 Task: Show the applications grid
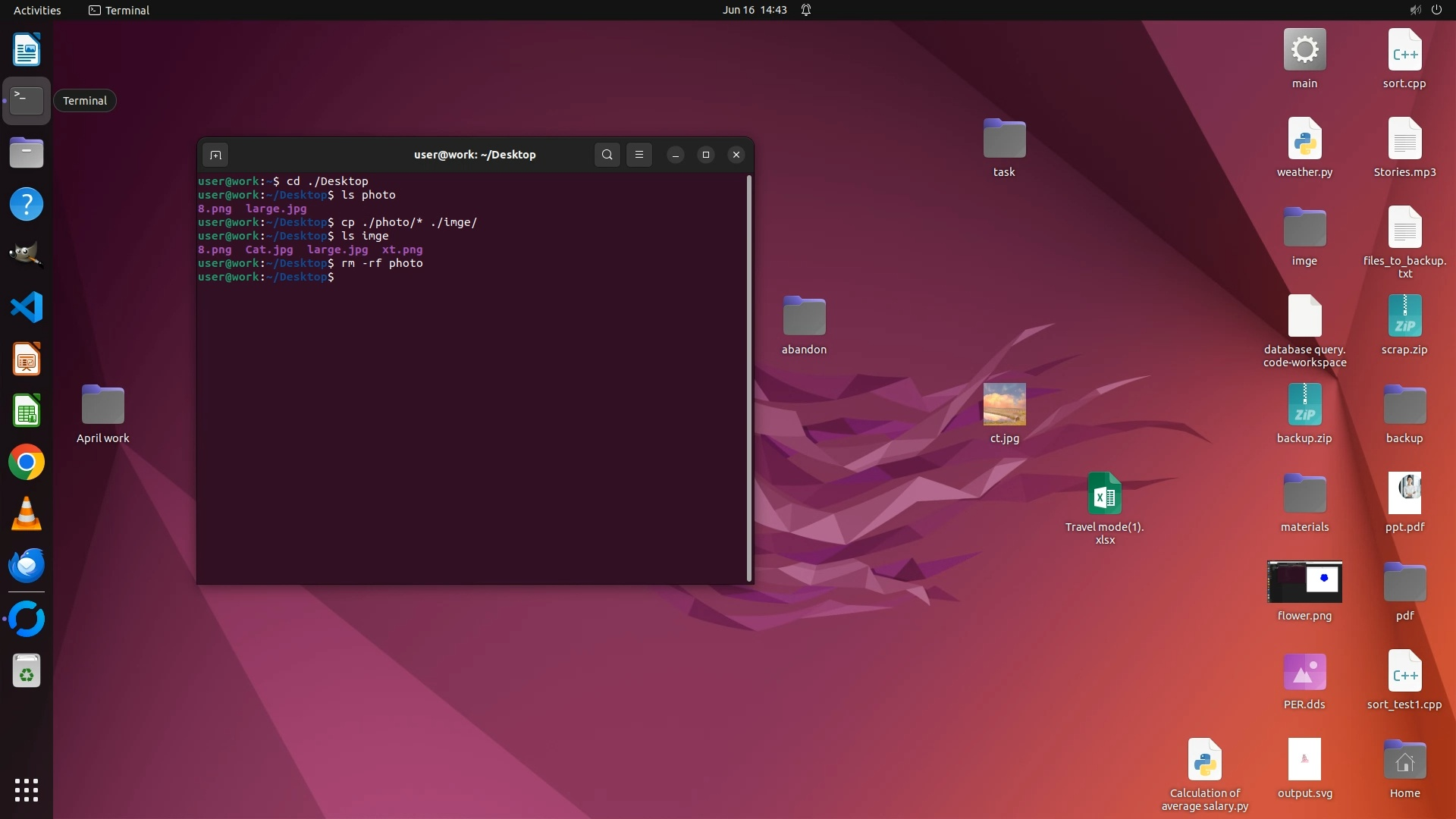click(x=27, y=790)
